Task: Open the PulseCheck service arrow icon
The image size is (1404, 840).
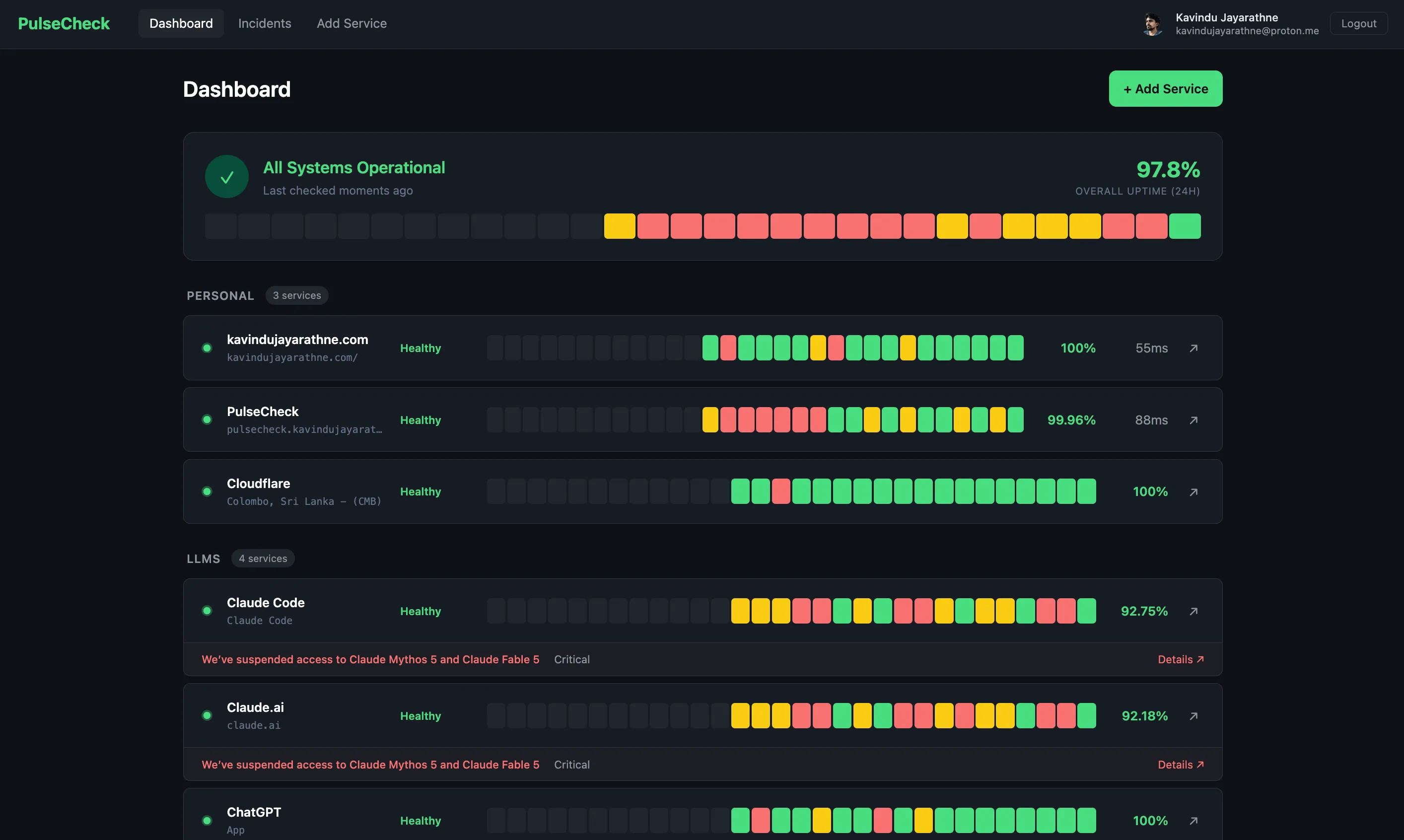Action: click(x=1193, y=420)
